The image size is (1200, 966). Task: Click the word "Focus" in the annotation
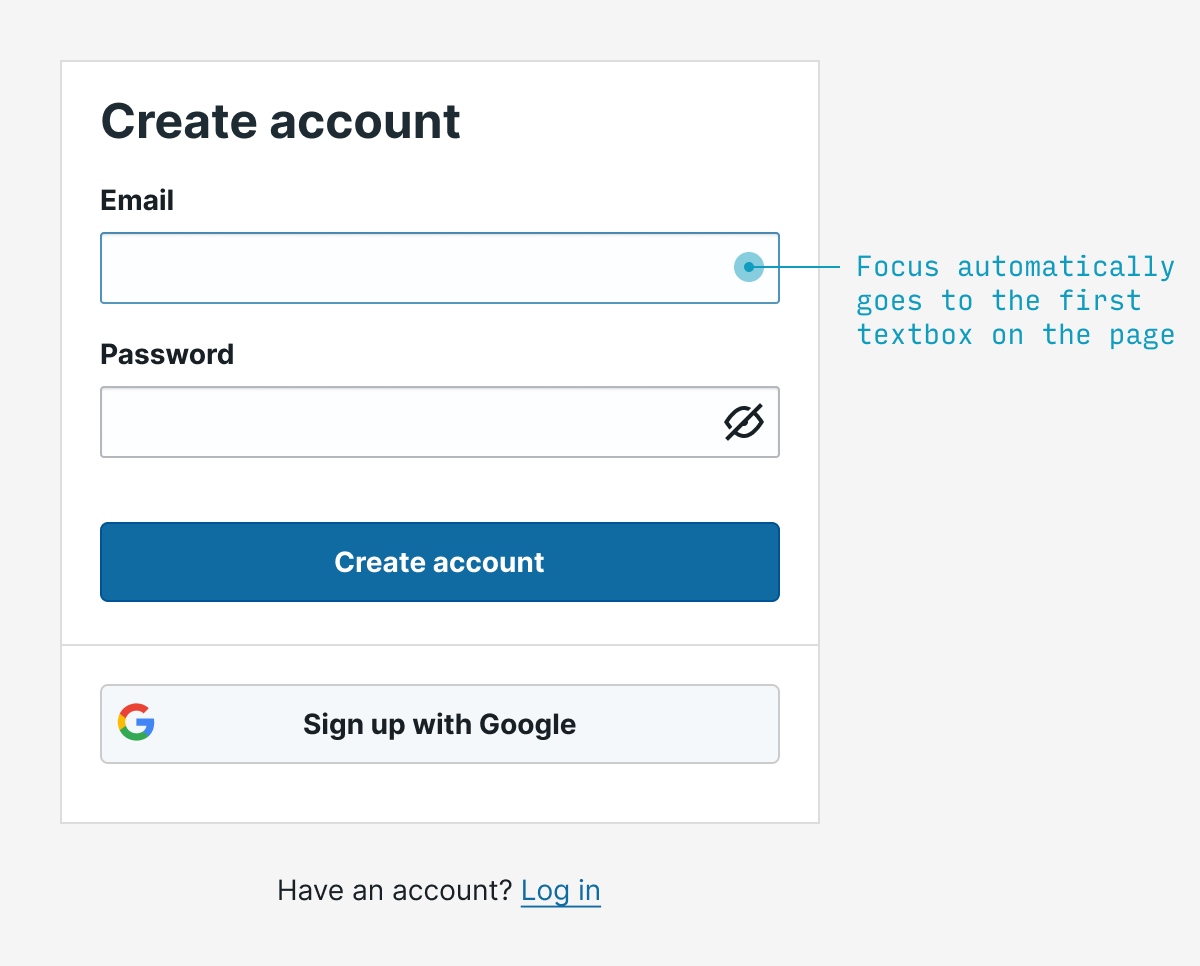(898, 267)
